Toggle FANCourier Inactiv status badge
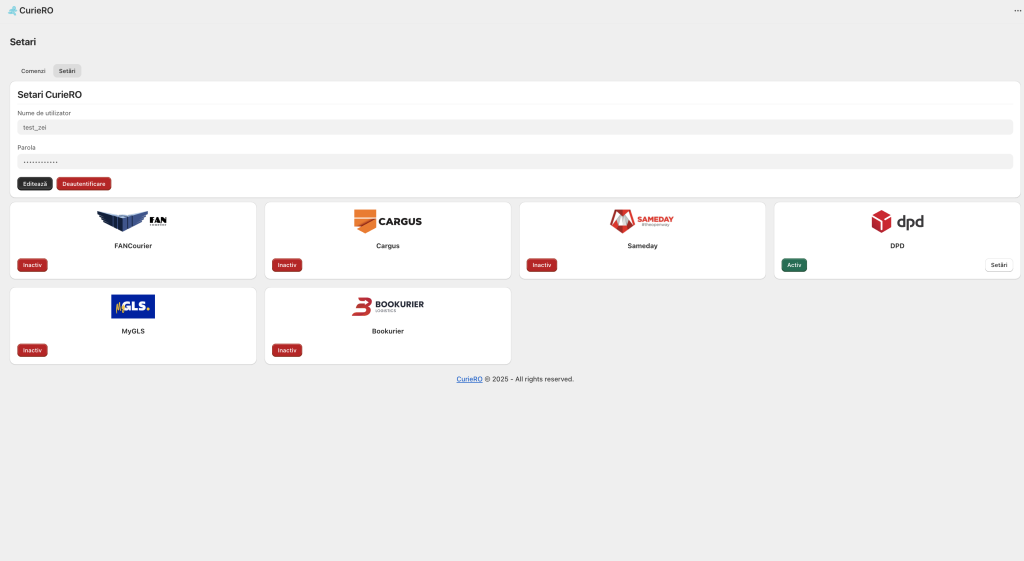Image resolution: width=1024 pixels, height=561 pixels. point(32,265)
